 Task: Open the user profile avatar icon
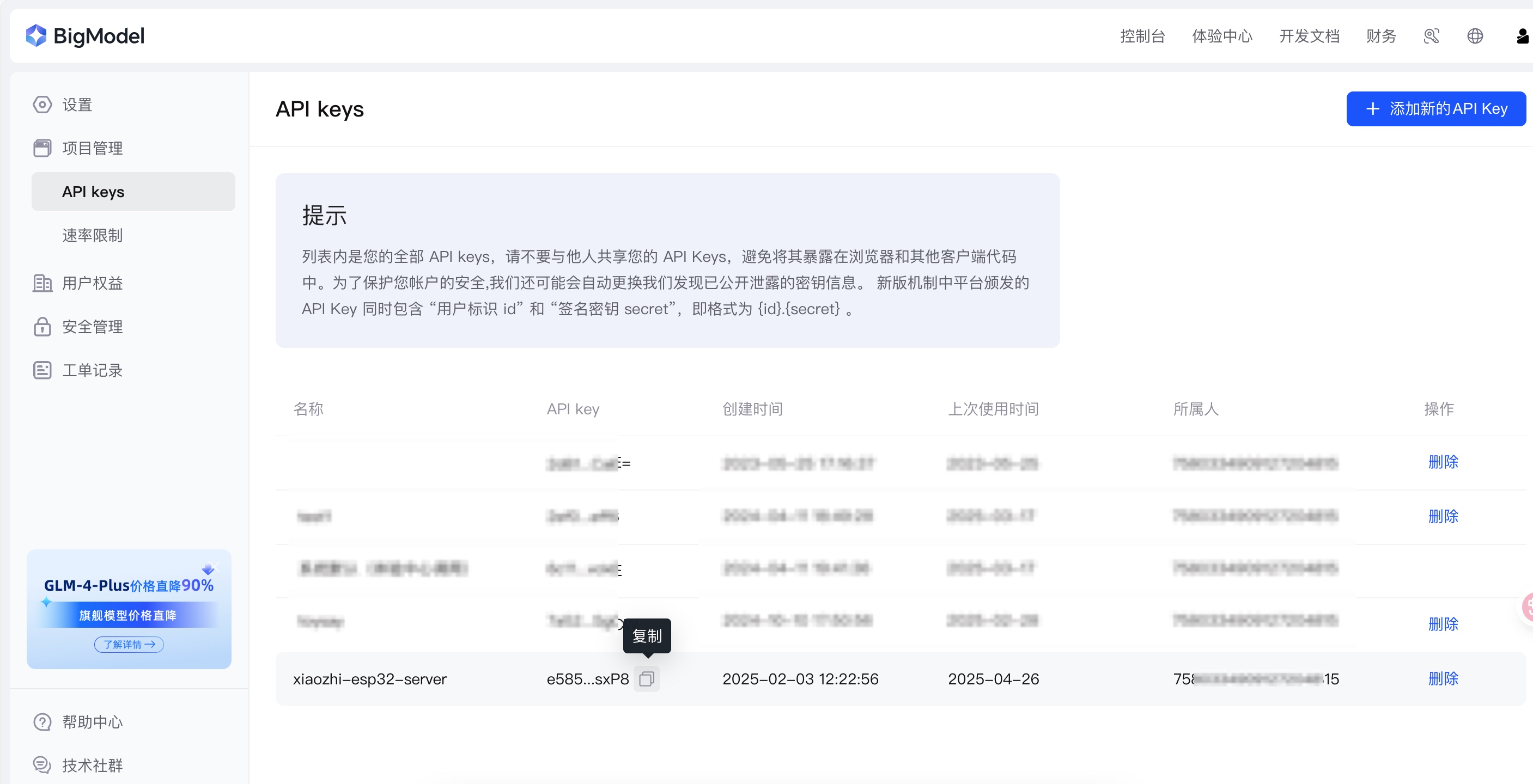coord(1522,36)
